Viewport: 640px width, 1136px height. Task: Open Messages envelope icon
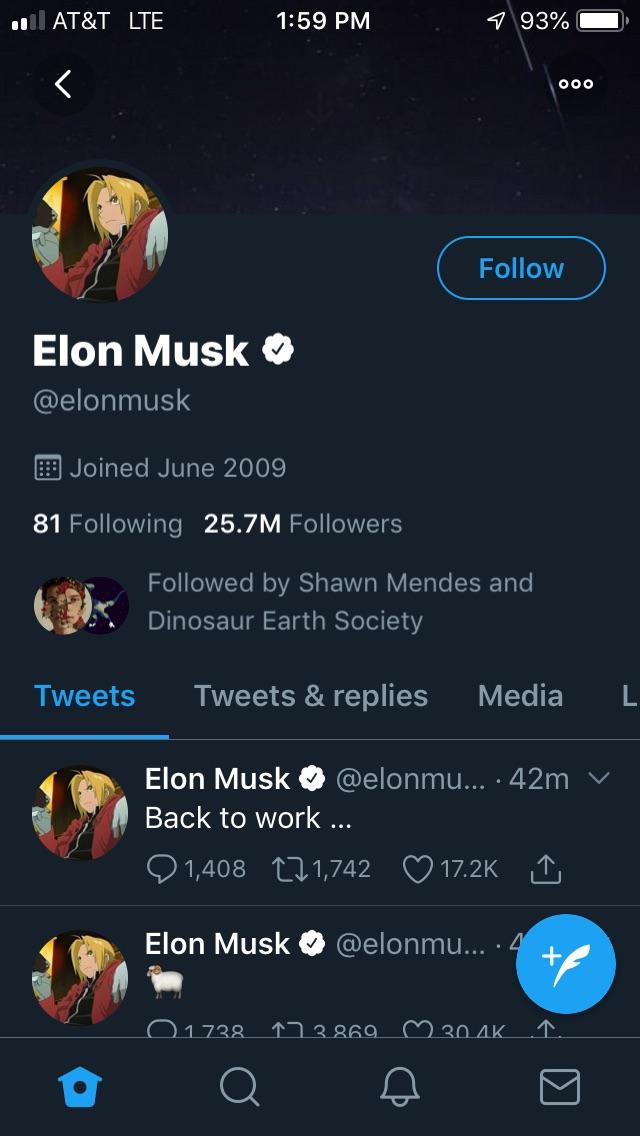click(559, 1086)
